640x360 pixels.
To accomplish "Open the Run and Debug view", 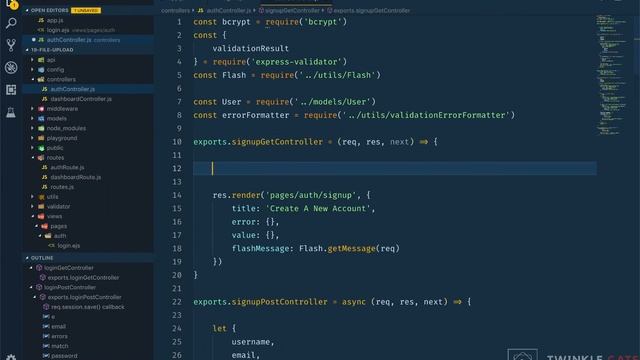I will 11,67.
